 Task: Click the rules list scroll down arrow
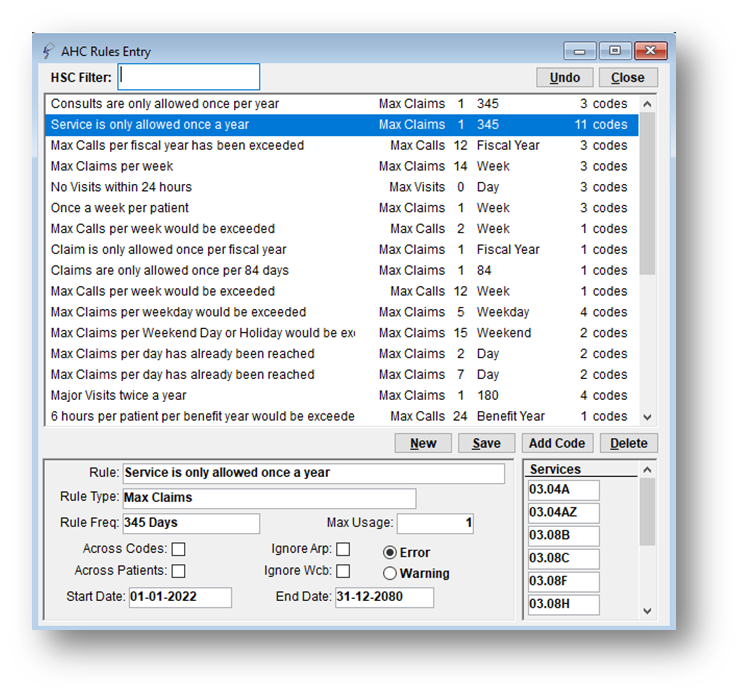[x=647, y=417]
